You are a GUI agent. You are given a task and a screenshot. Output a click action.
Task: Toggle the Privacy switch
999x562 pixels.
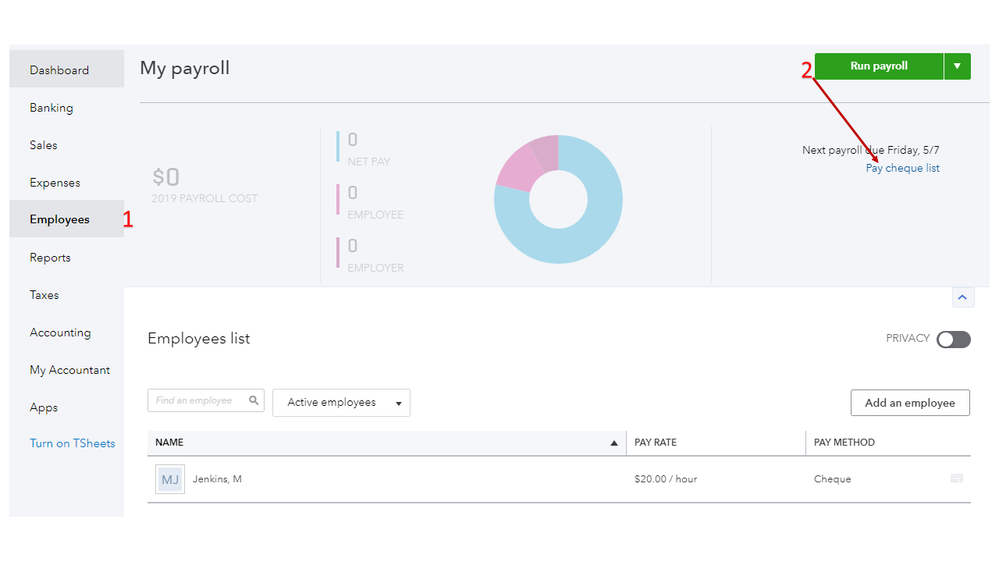[x=953, y=339]
